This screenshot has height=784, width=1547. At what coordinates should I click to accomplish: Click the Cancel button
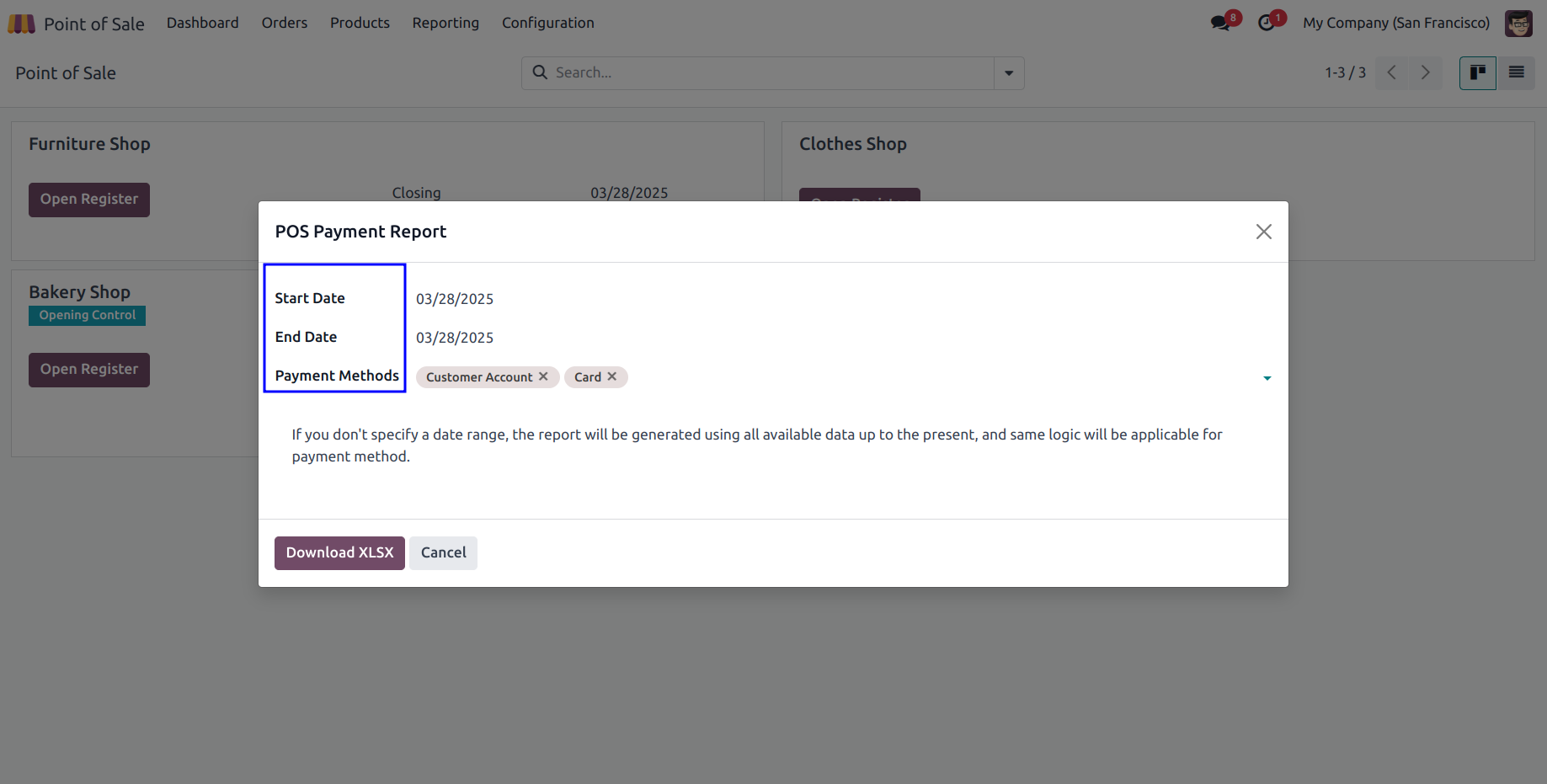(443, 553)
